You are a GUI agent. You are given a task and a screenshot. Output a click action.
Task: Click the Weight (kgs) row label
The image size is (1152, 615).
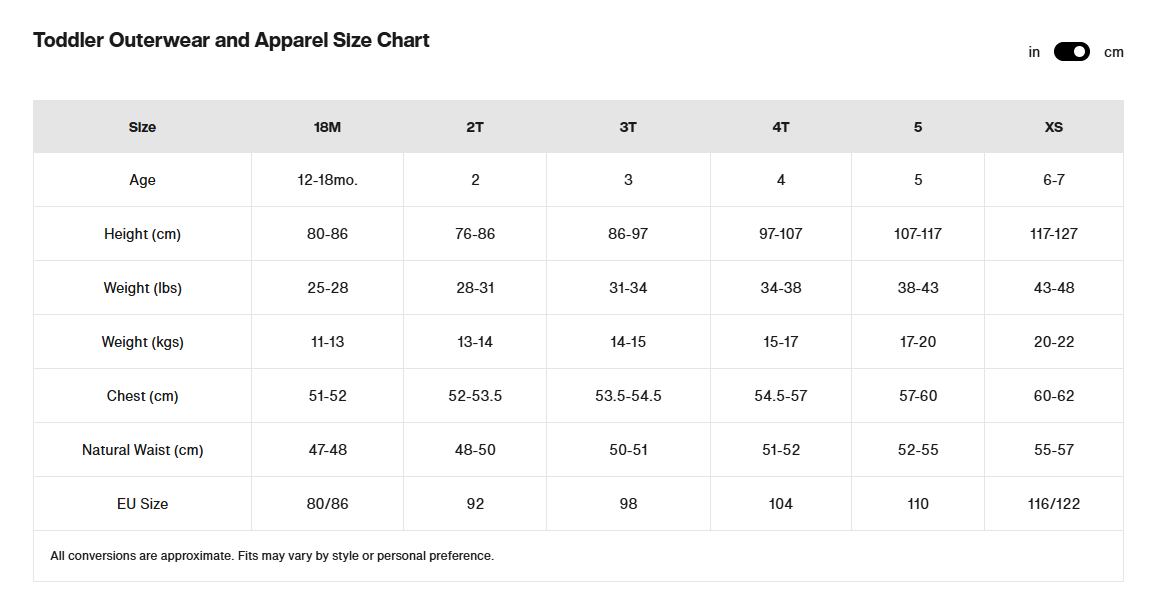[142, 342]
